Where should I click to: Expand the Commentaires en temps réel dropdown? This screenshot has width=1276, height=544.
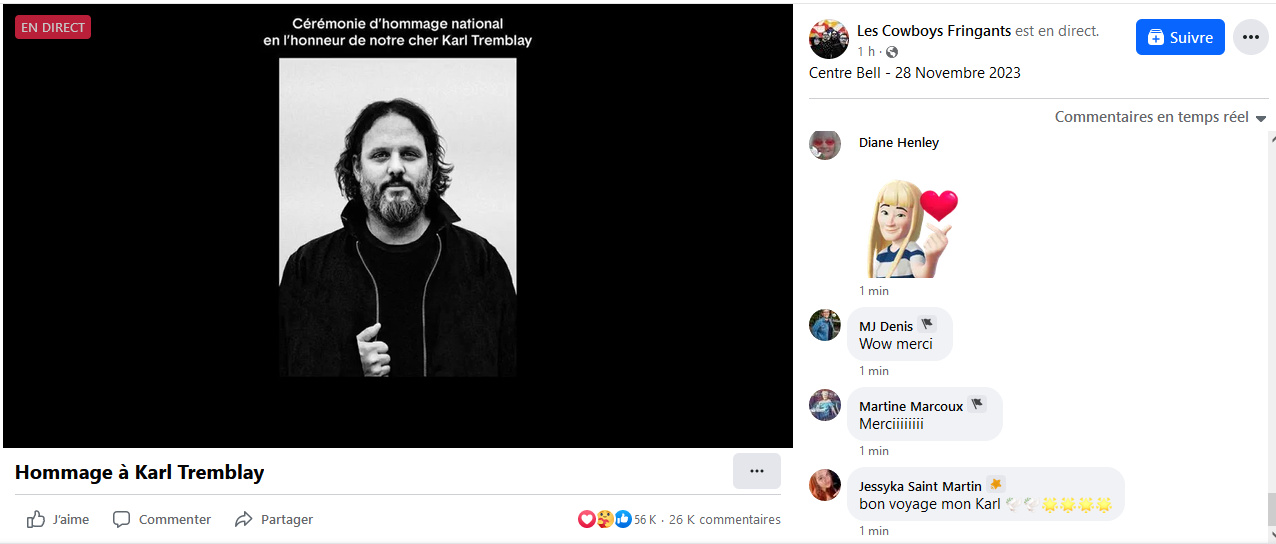(x=1161, y=117)
